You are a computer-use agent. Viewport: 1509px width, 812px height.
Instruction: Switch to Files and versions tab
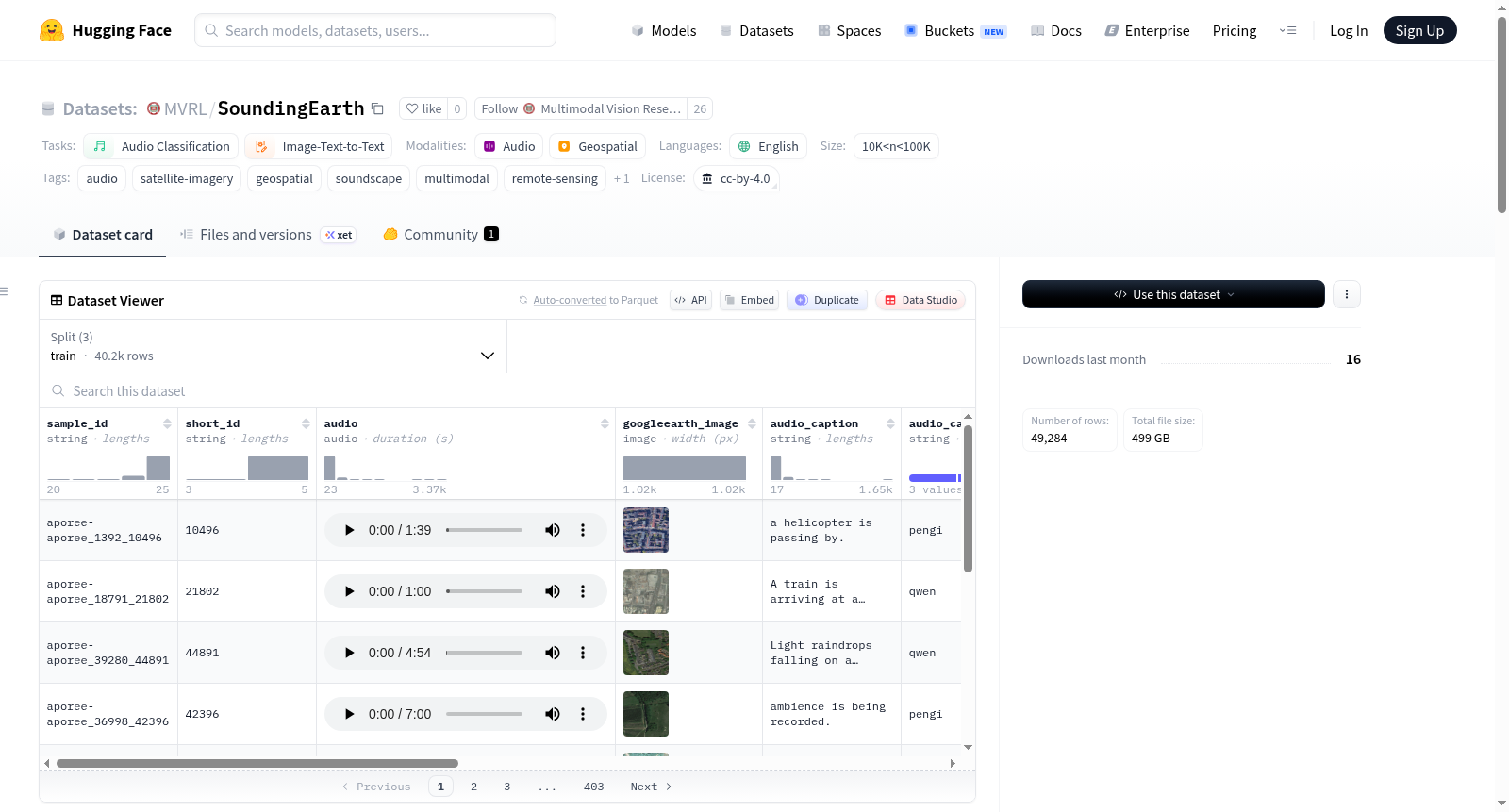click(x=268, y=235)
